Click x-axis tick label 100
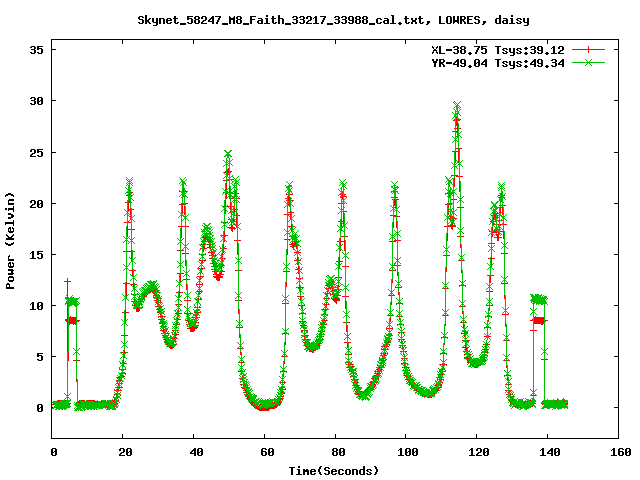Viewport: 640px width, 480px height. point(408,452)
